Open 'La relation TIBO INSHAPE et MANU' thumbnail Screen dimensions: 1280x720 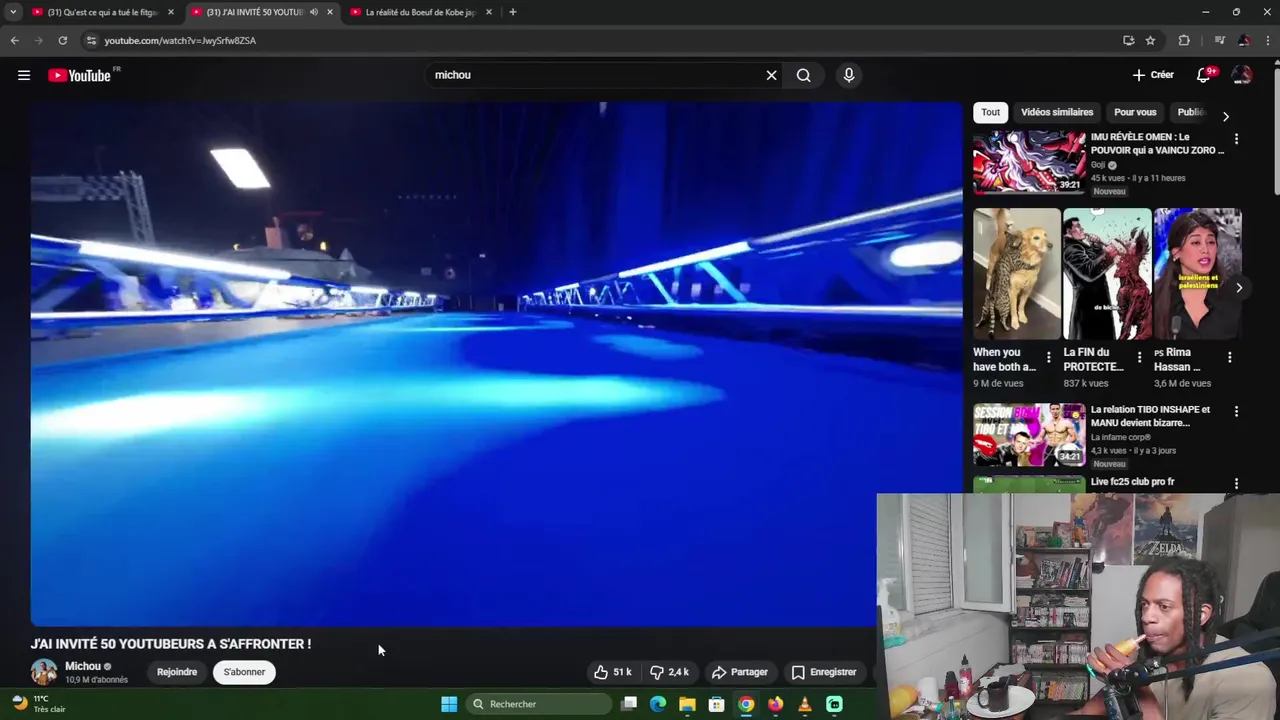click(1029, 434)
